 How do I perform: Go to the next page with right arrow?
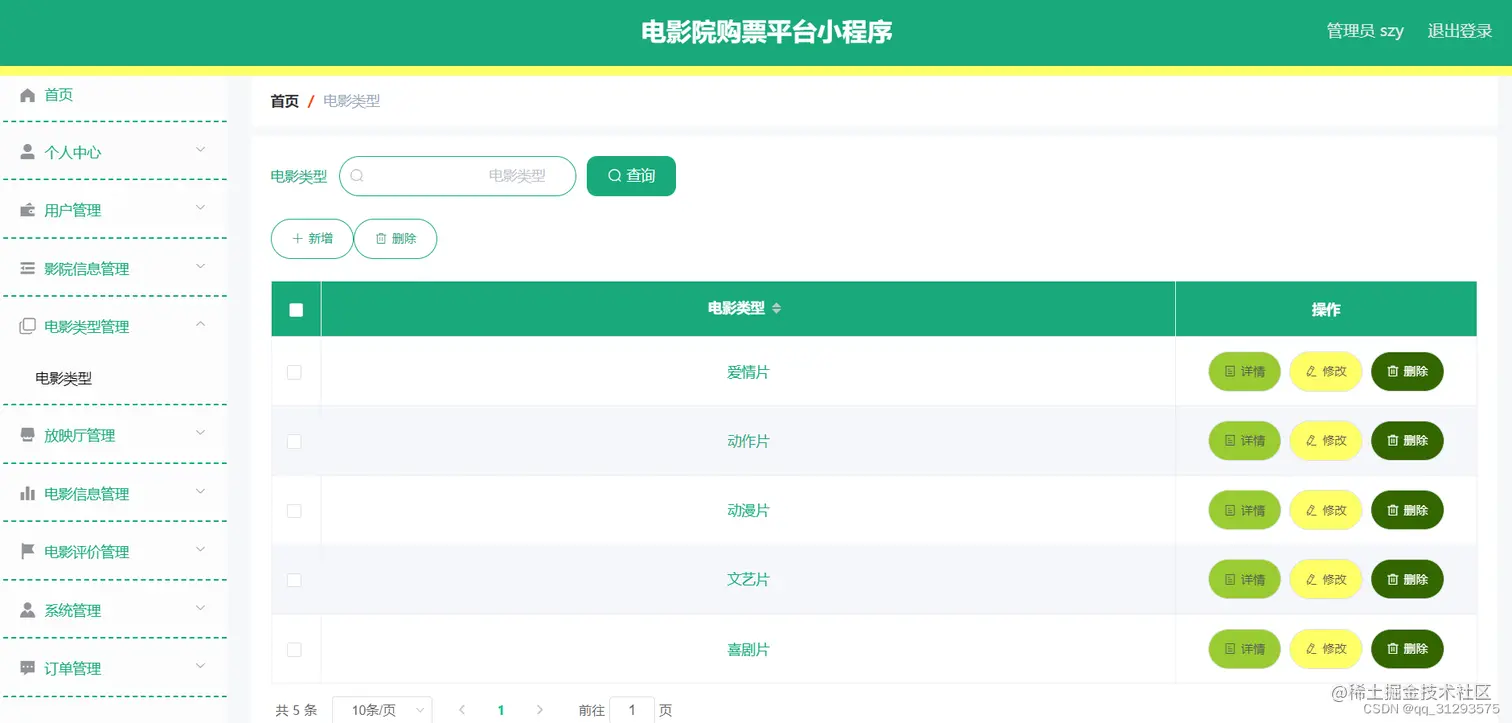(540, 710)
